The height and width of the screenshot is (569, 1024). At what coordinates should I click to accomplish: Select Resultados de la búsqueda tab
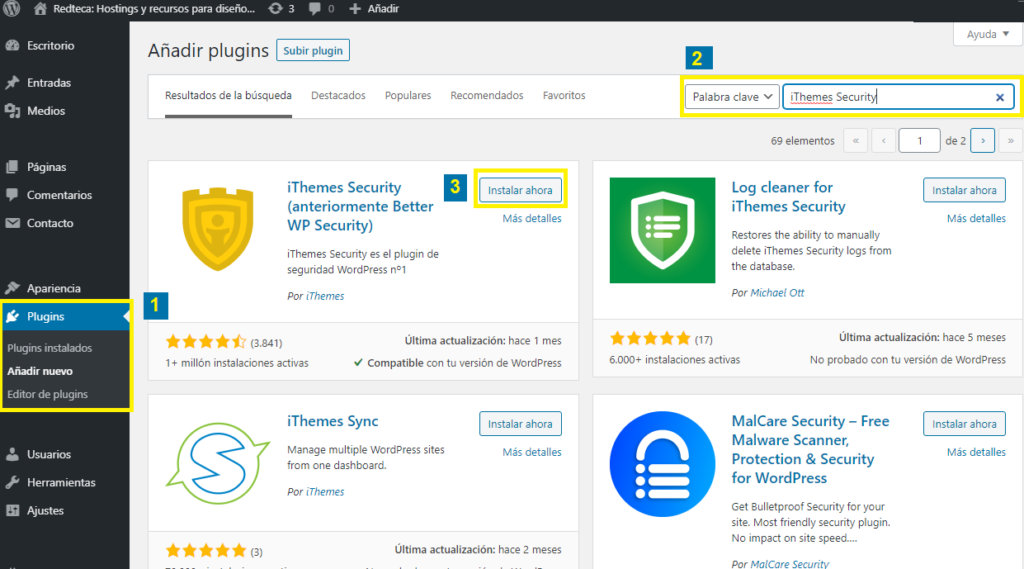(228, 95)
